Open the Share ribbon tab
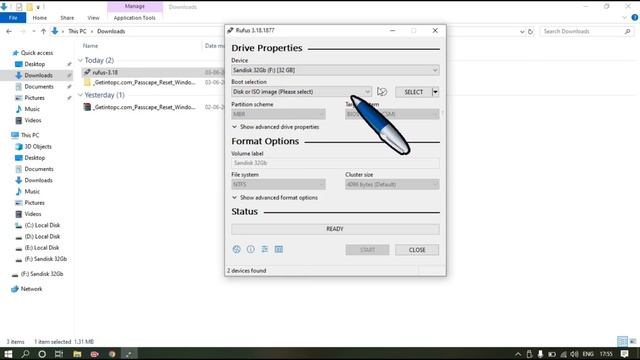The image size is (640, 360). [x=67, y=18]
